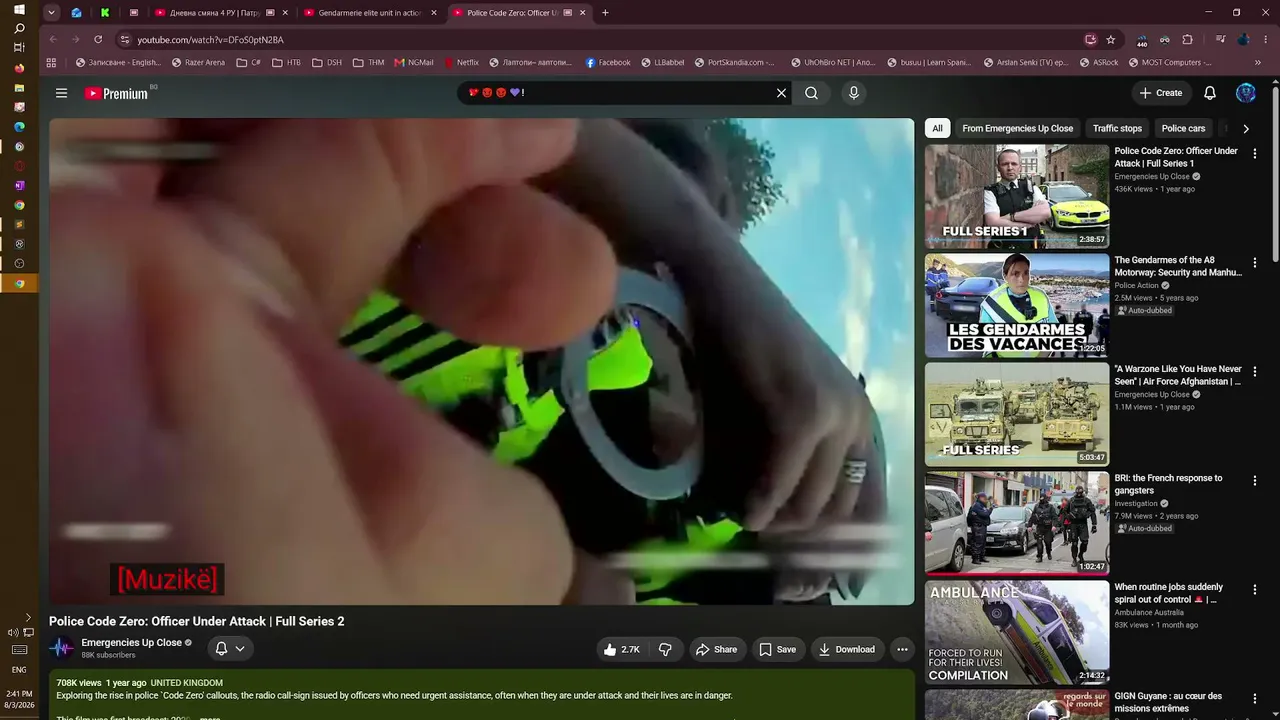
Task: Open the Windows Start menu
Action: pos(19,10)
